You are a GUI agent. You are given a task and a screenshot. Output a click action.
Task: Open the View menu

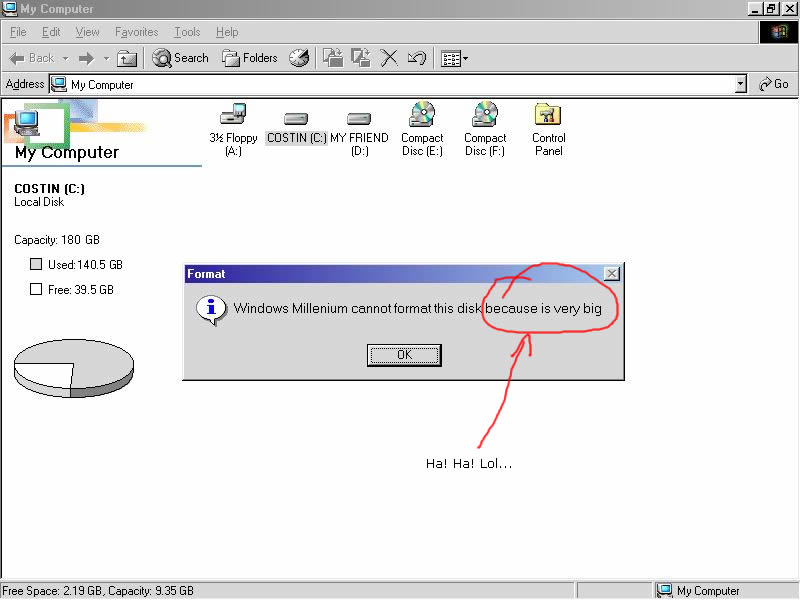point(87,32)
